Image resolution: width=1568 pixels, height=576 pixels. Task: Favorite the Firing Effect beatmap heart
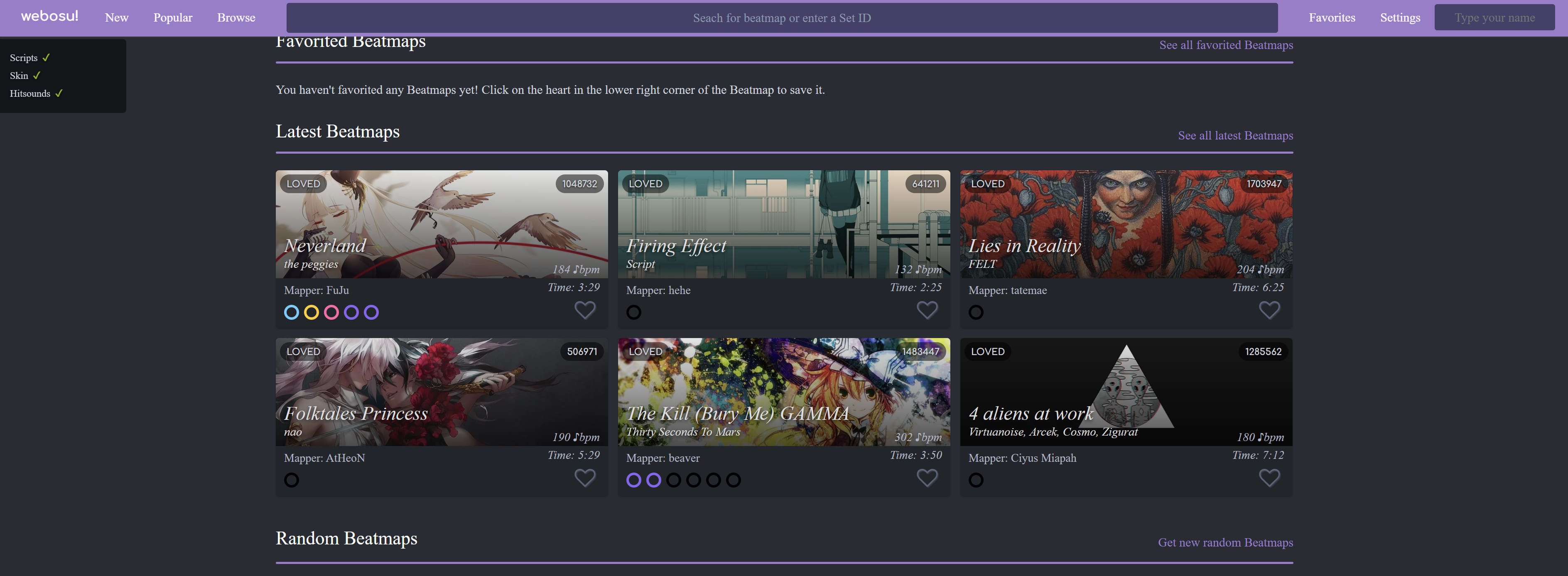click(x=927, y=310)
